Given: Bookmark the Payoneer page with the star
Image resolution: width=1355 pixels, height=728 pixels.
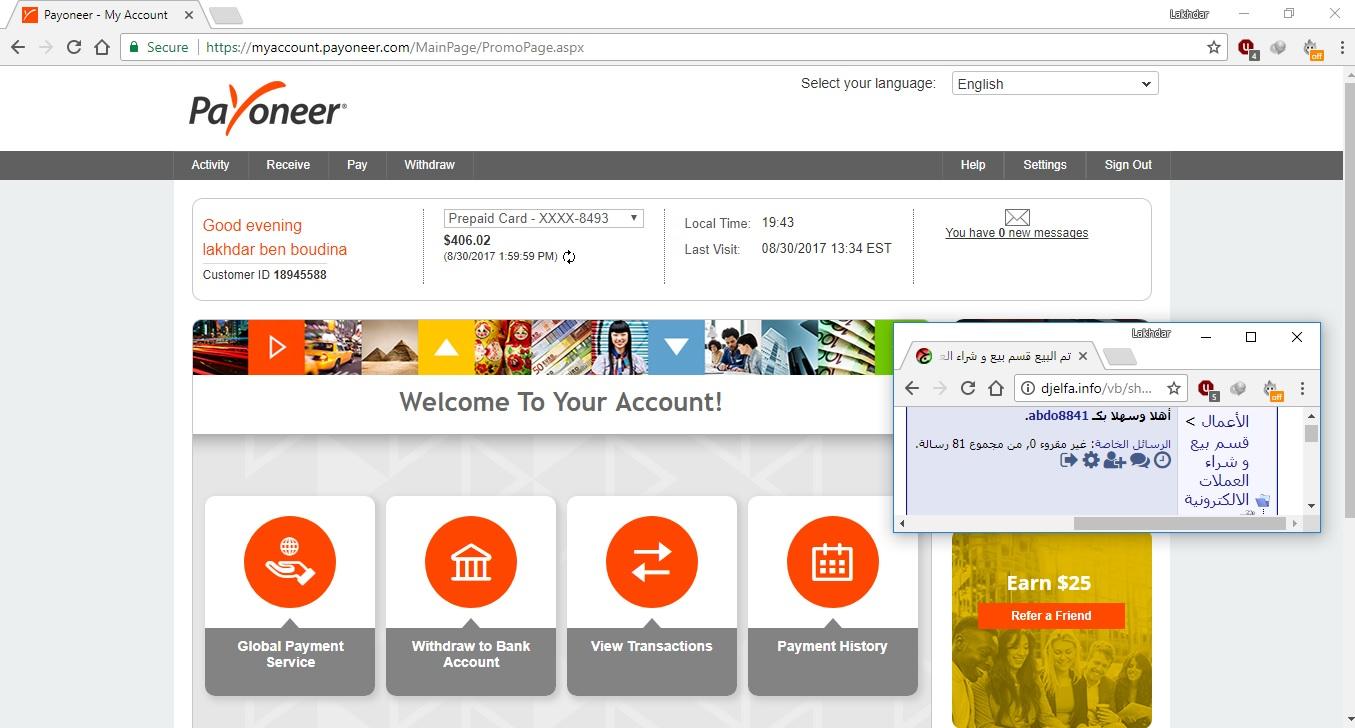Looking at the screenshot, I should pos(1213,47).
